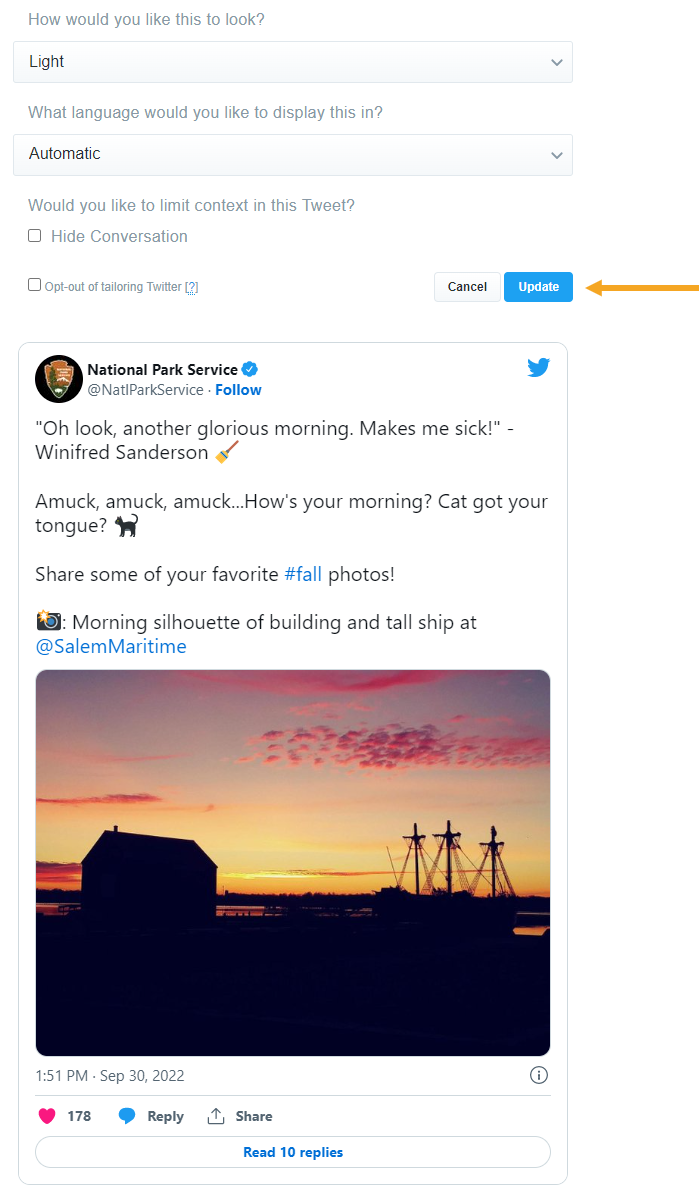Open the sunset silhouette photo
The width and height of the screenshot is (699, 1200).
(293, 863)
